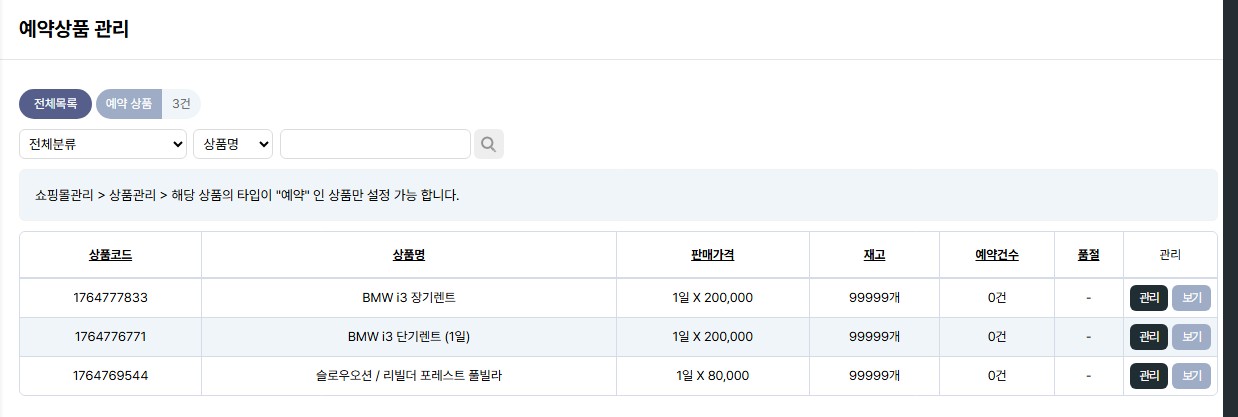This screenshot has width=1238, height=417.
Task: Click 보기 for 슬로우오션 리빌더 포레스트 풀빌라
Action: (x=1191, y=376)
